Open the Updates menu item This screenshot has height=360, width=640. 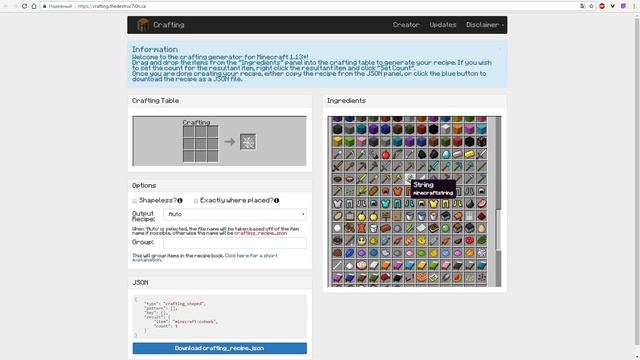[x=442, y=25]
